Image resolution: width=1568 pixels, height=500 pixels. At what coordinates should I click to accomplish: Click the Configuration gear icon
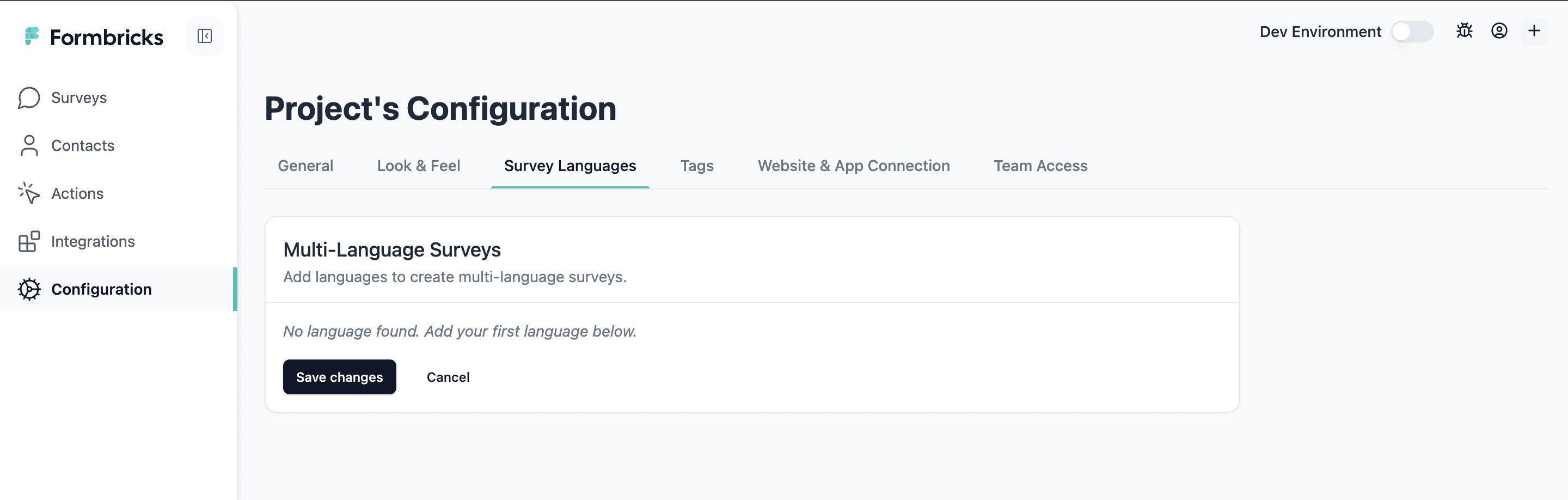point(29,289)
